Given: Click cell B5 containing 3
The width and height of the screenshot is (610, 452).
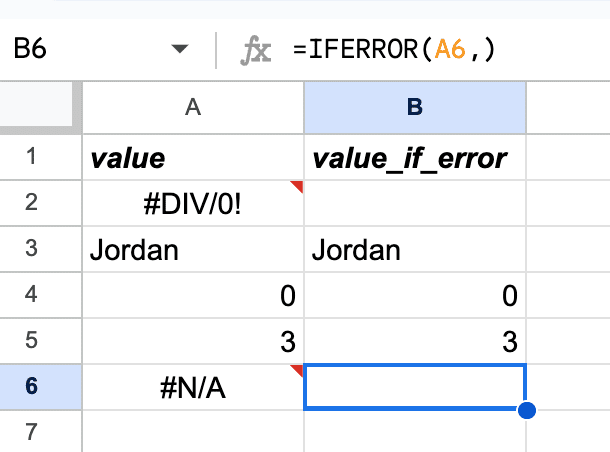Looking at the screenshot, I should tap(415, 341).
